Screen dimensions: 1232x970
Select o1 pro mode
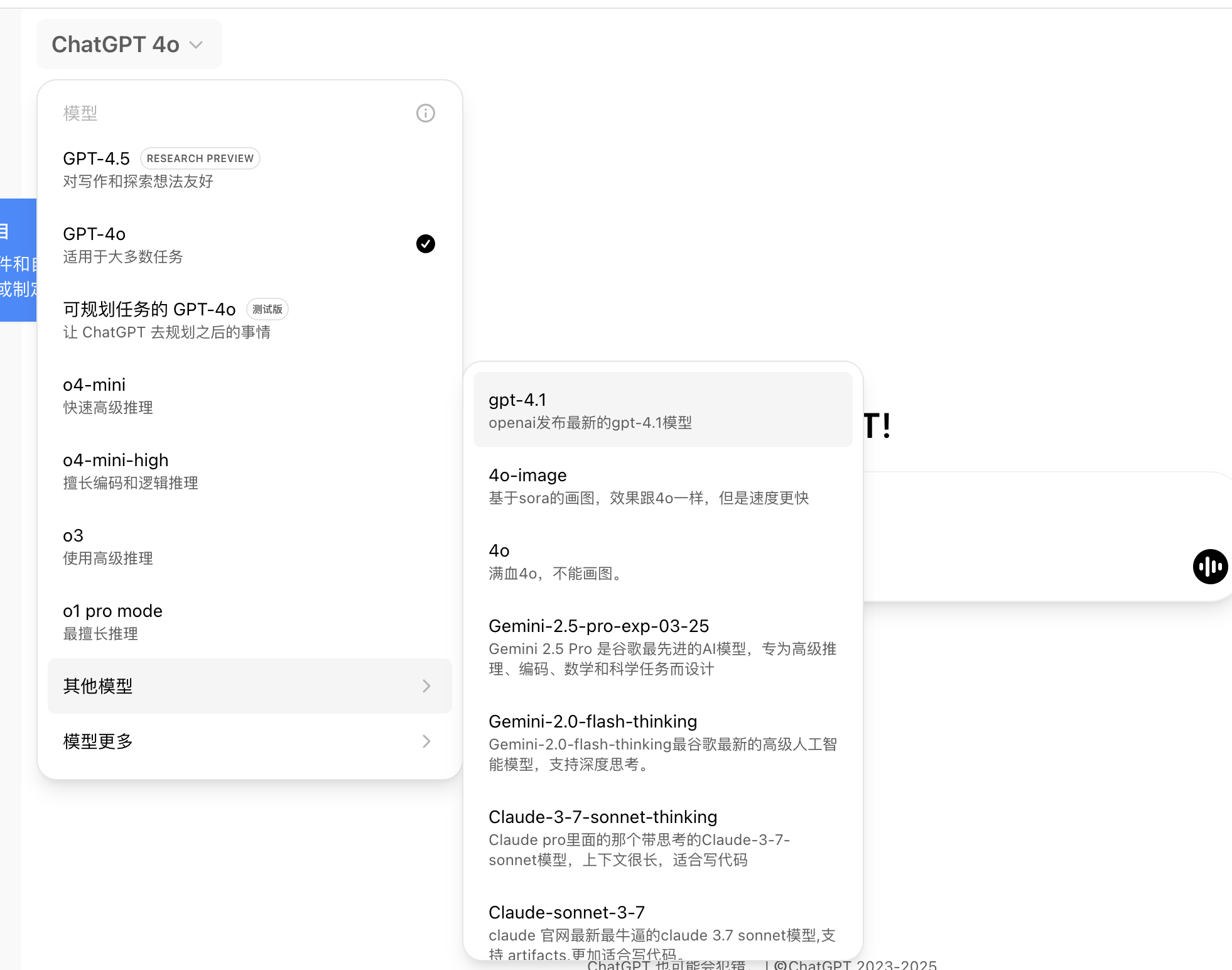coord(250,622)
